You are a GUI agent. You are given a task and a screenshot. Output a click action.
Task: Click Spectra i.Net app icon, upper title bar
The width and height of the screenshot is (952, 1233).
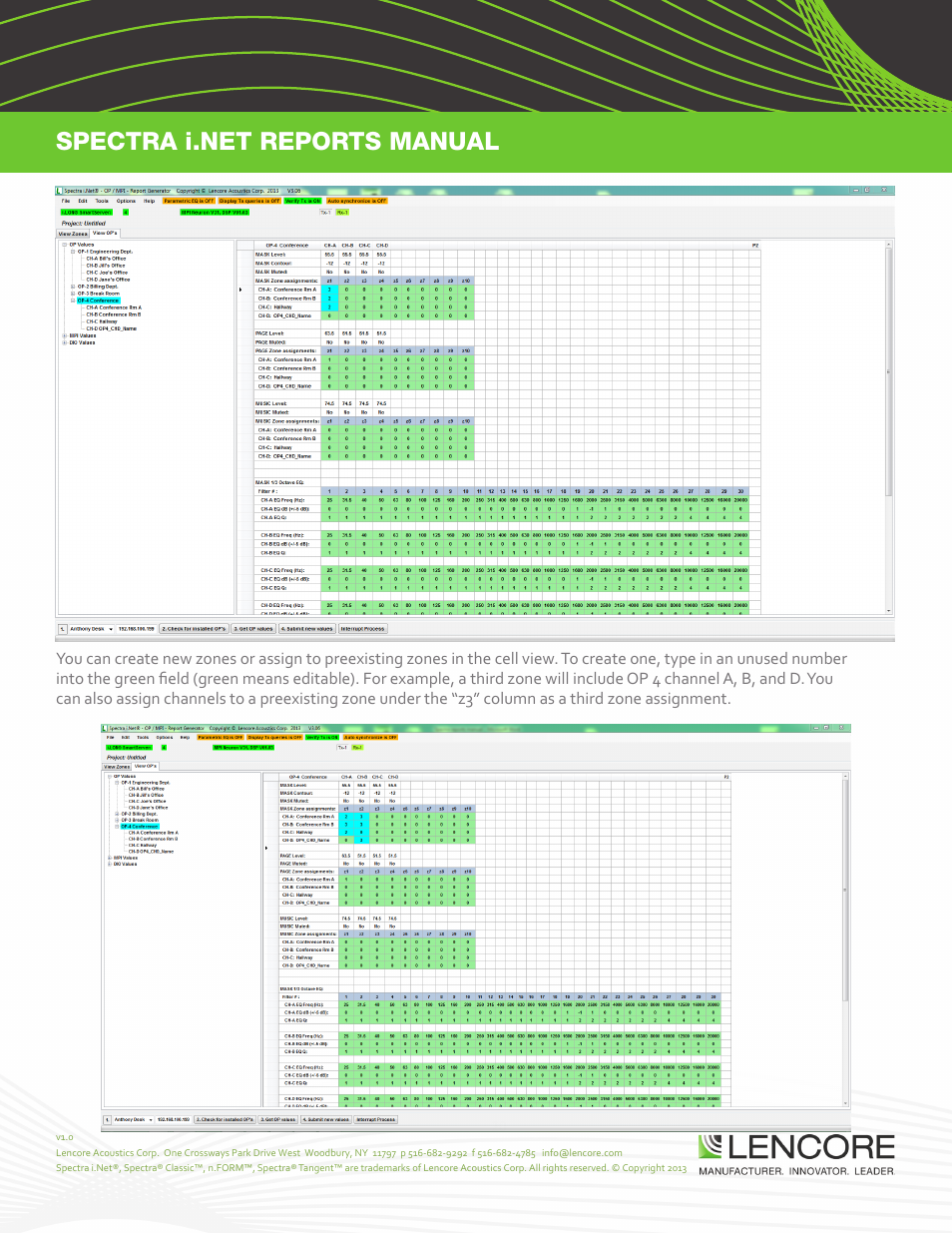click(59, 191)
